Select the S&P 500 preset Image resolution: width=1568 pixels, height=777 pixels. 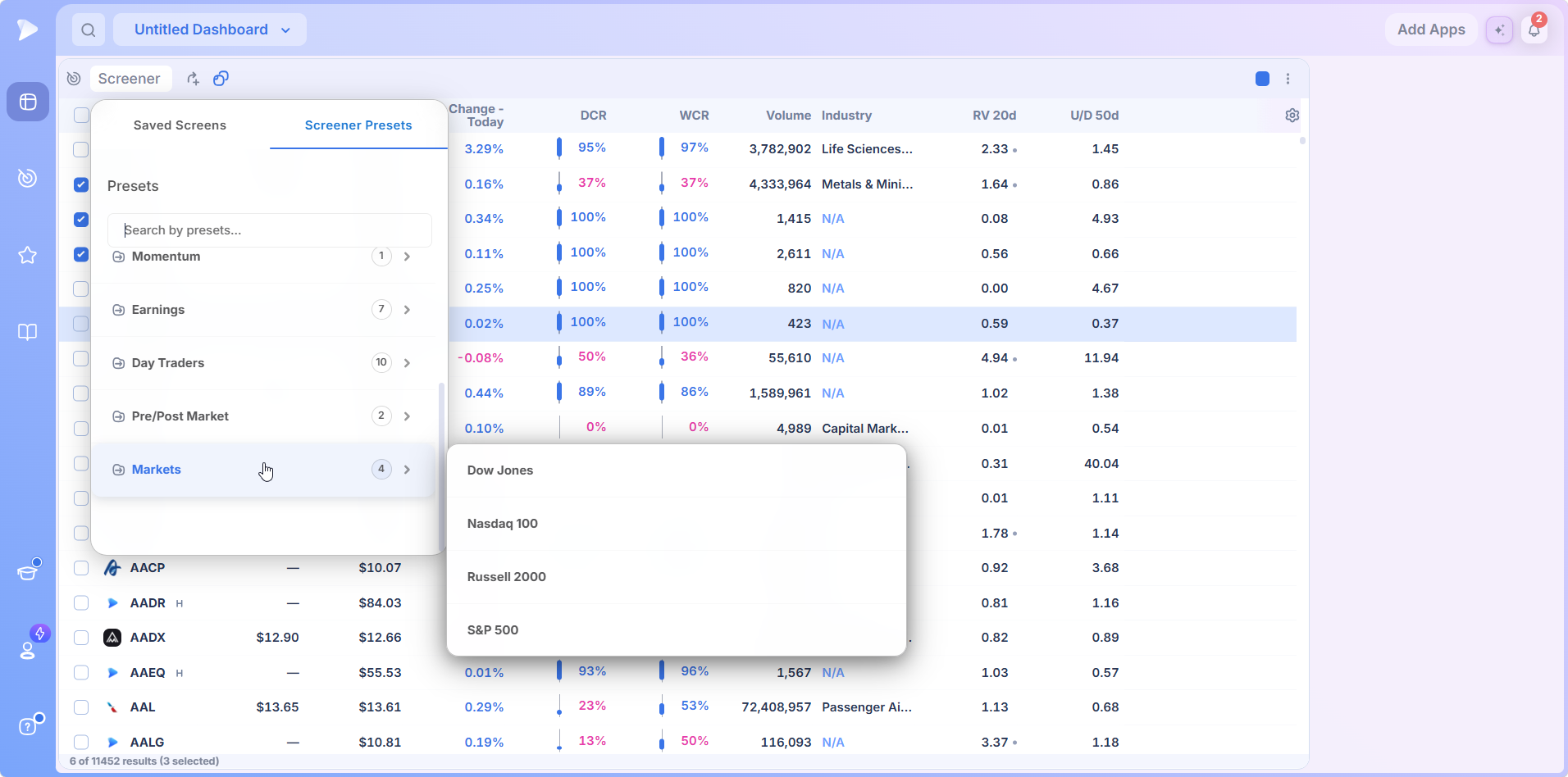[x=677, y=630]
